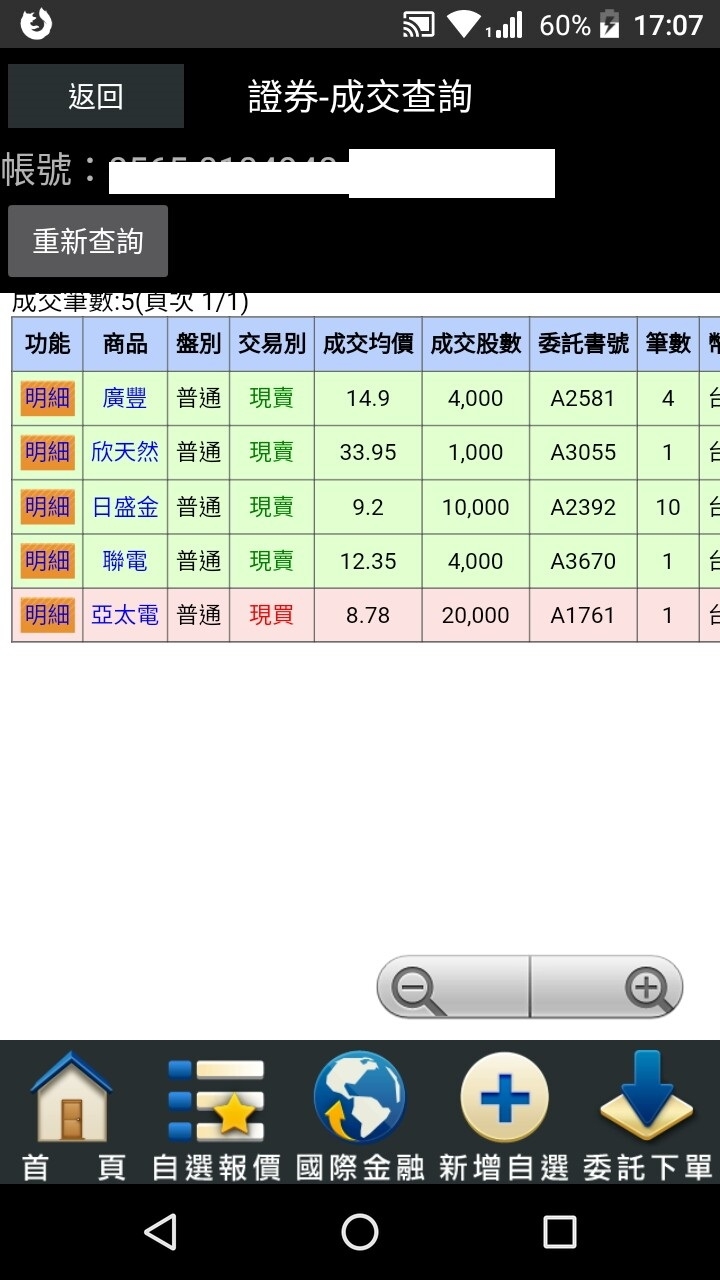Screen dimensions: 720x1280
Task: Tap Android home circle button
Action: [x=360, y=1232]
